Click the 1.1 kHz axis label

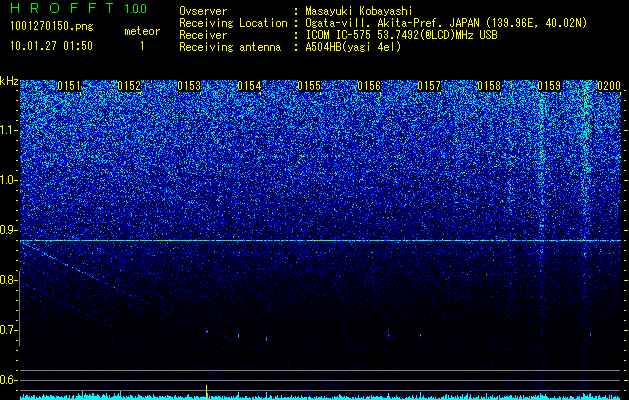point(9,130)
